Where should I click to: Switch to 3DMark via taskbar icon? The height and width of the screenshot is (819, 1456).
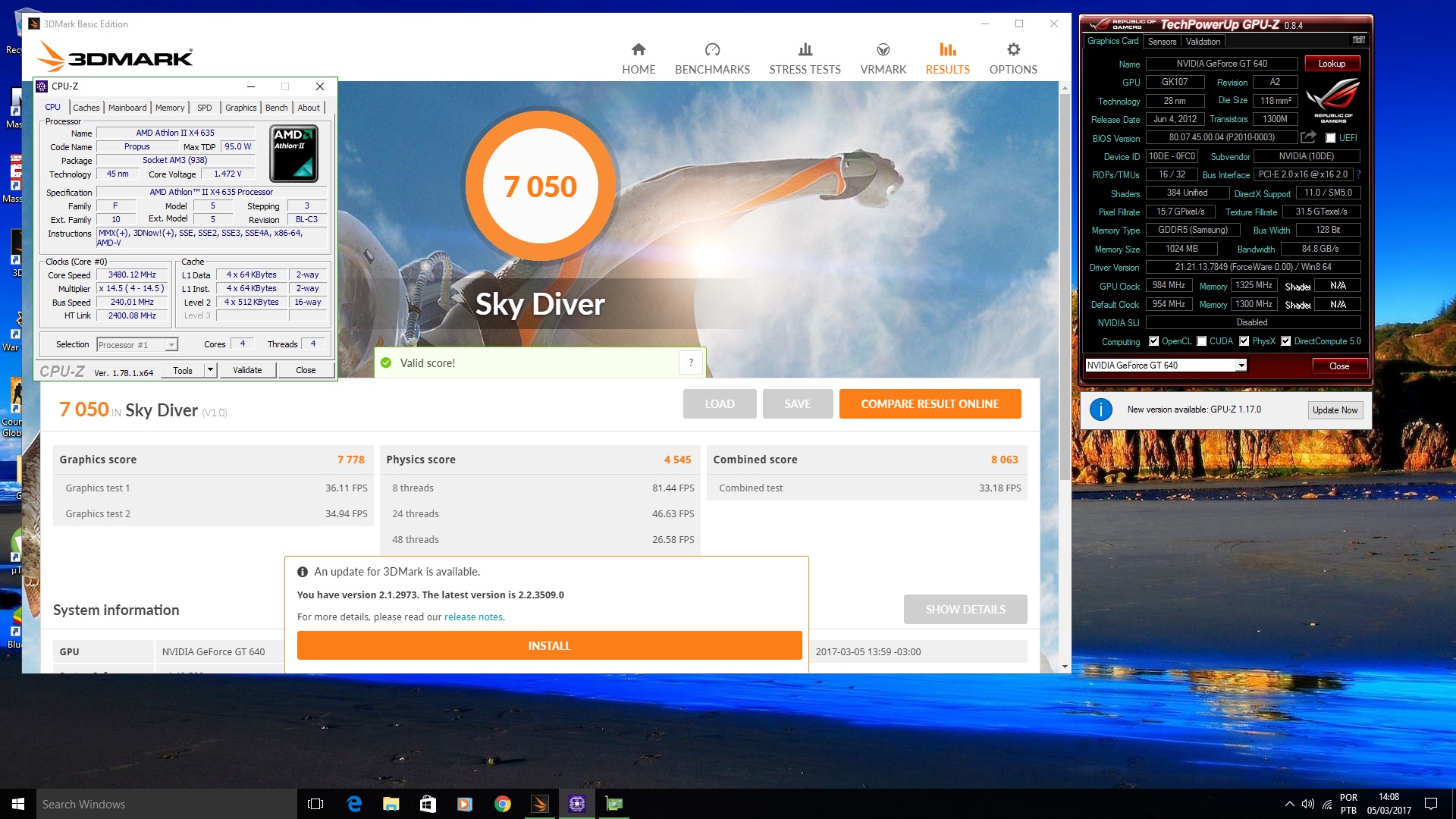pyautogui.click(x=539, y=804)
